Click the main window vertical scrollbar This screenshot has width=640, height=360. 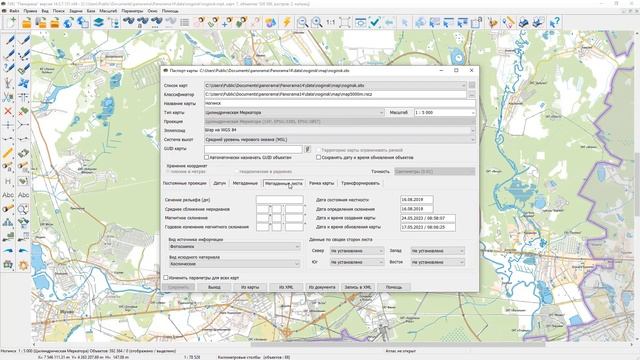point(637,184)
